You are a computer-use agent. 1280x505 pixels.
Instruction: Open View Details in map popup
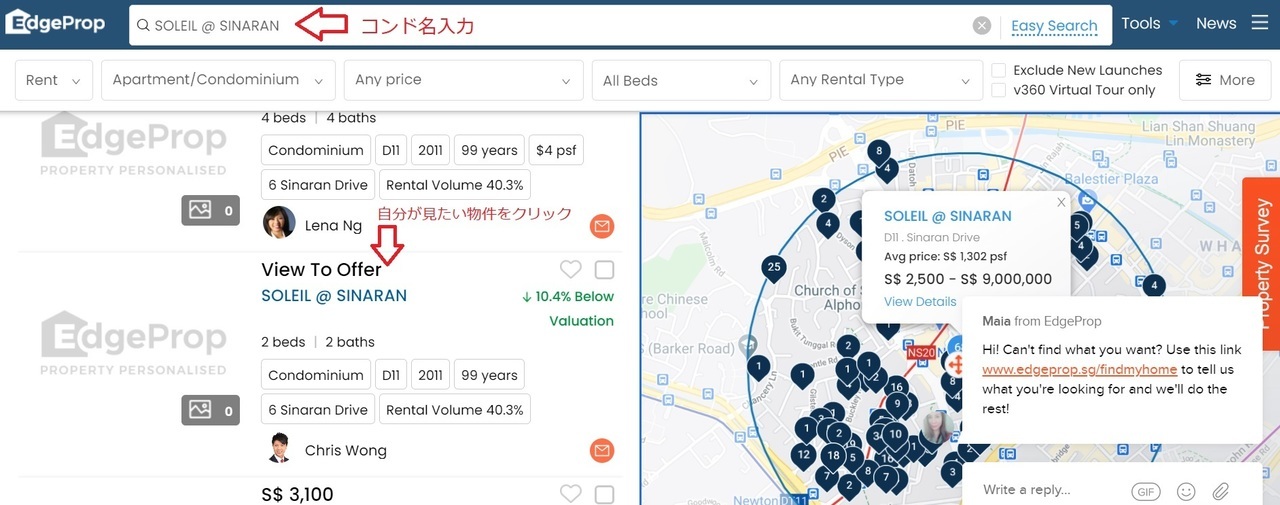coord(920,302)
